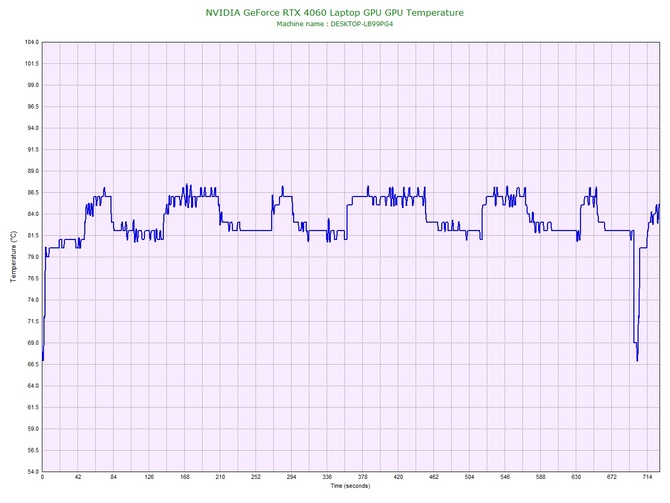Click the 66.5 y-axis value
Screen dimensions: 670x503
pos(32,365)
